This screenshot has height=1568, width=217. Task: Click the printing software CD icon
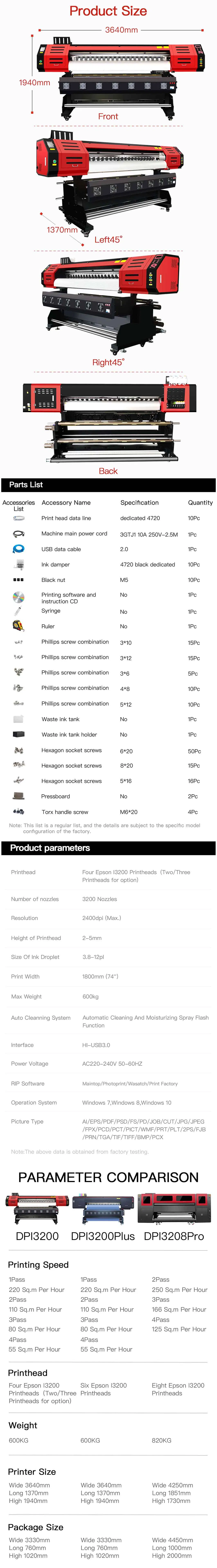(18, 597)
